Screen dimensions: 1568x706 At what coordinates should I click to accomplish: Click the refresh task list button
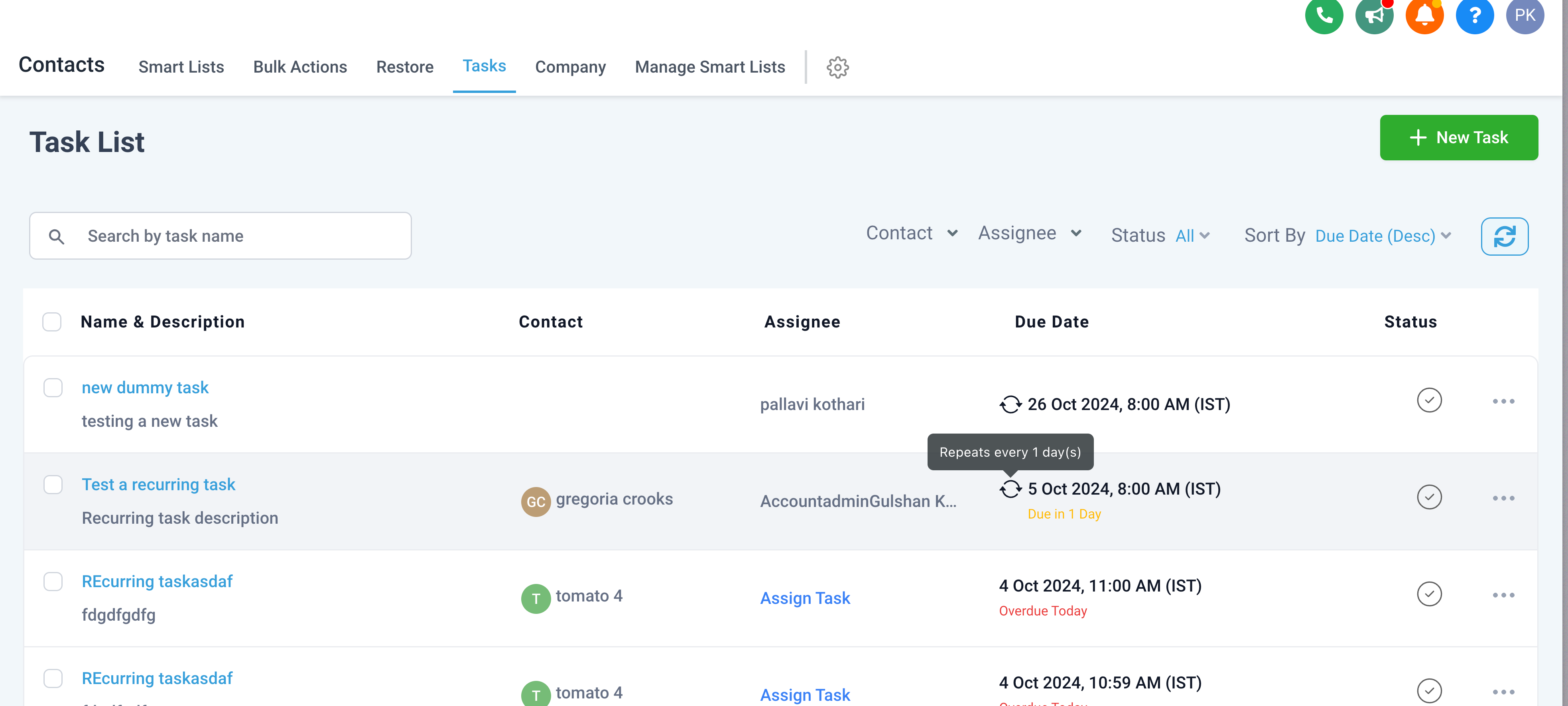pyautogui.click(x=1504, y=236)
